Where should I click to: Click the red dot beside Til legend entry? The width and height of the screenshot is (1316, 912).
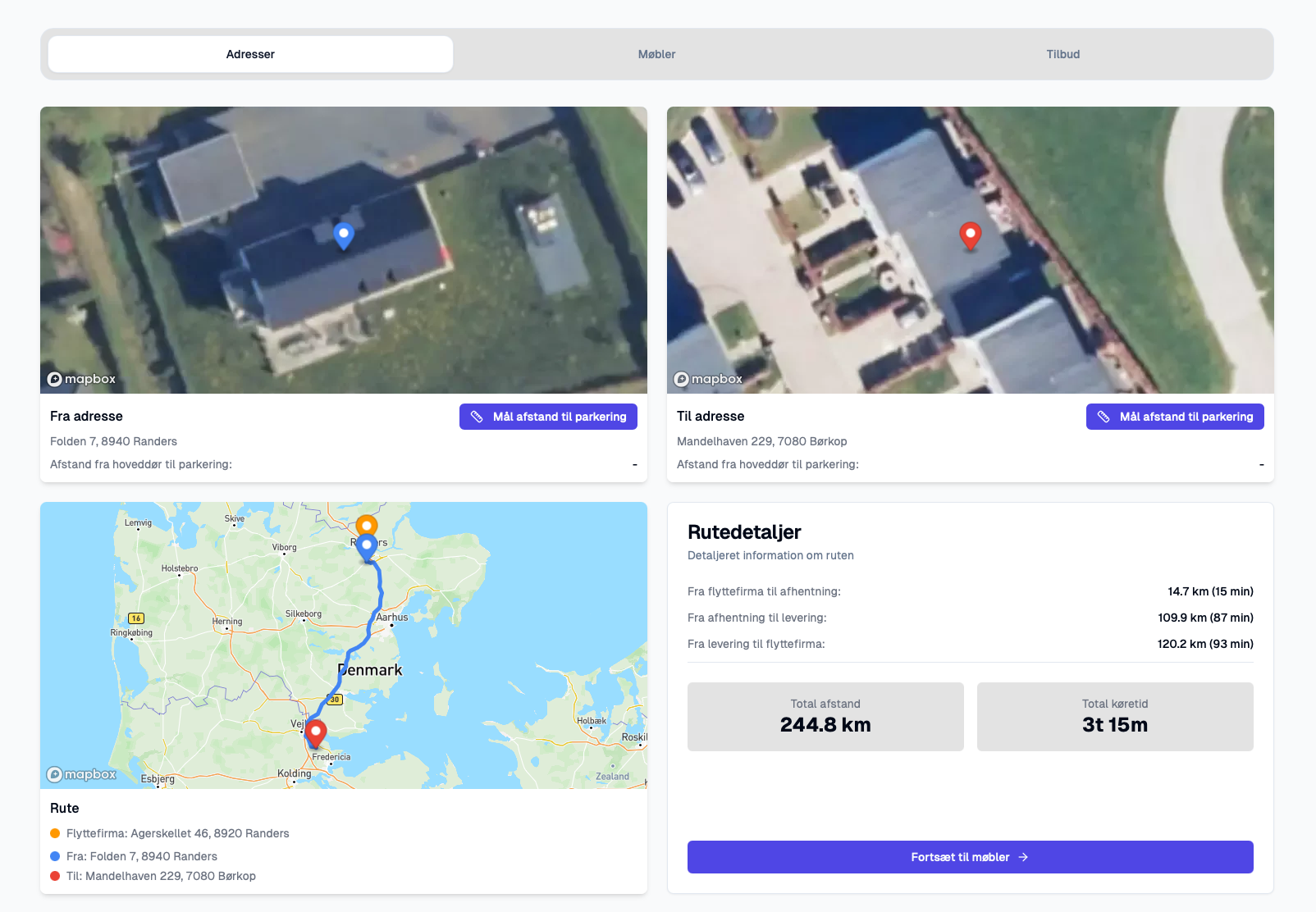coord(55,876)
